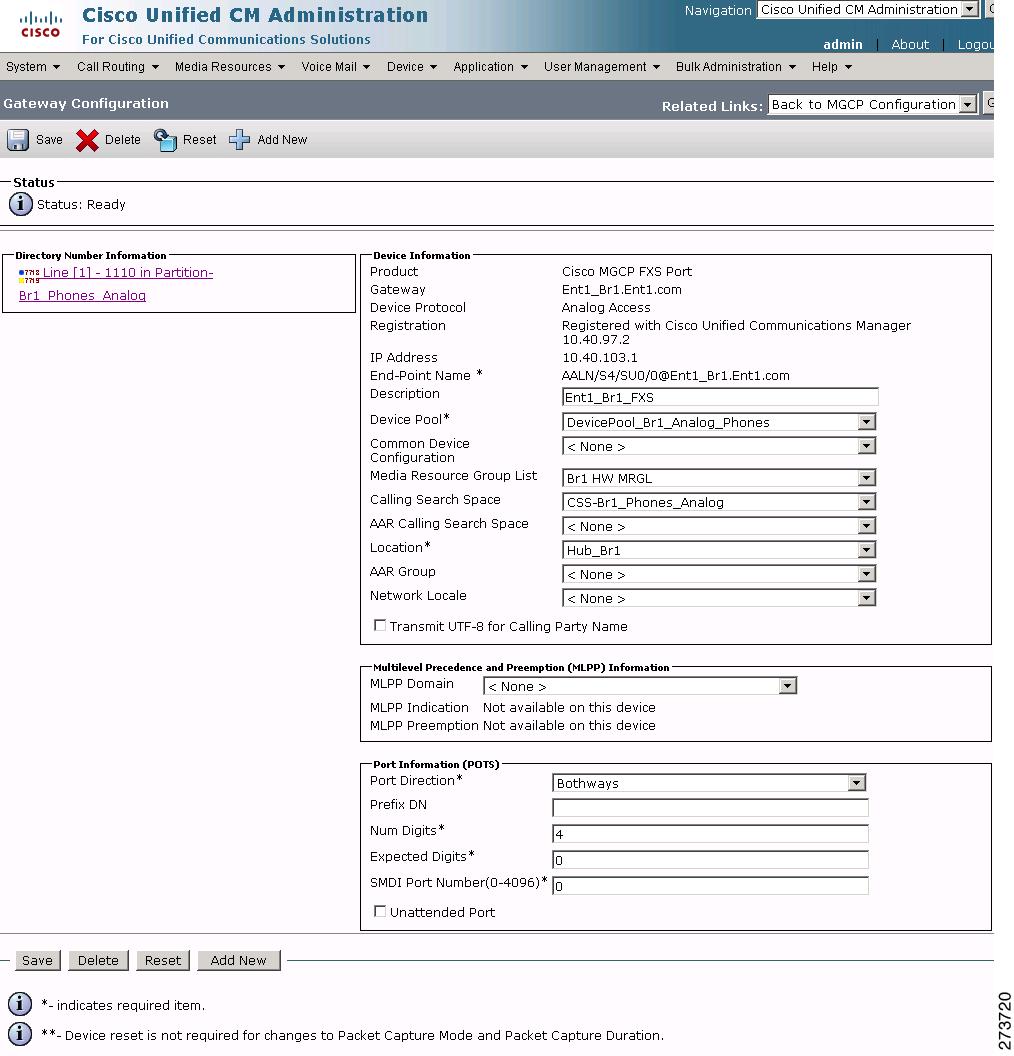Image resolution: width=1014 pixels, height=1056 pixels.
Task: Click the bottom Reset button
Action: coord(163,960)
